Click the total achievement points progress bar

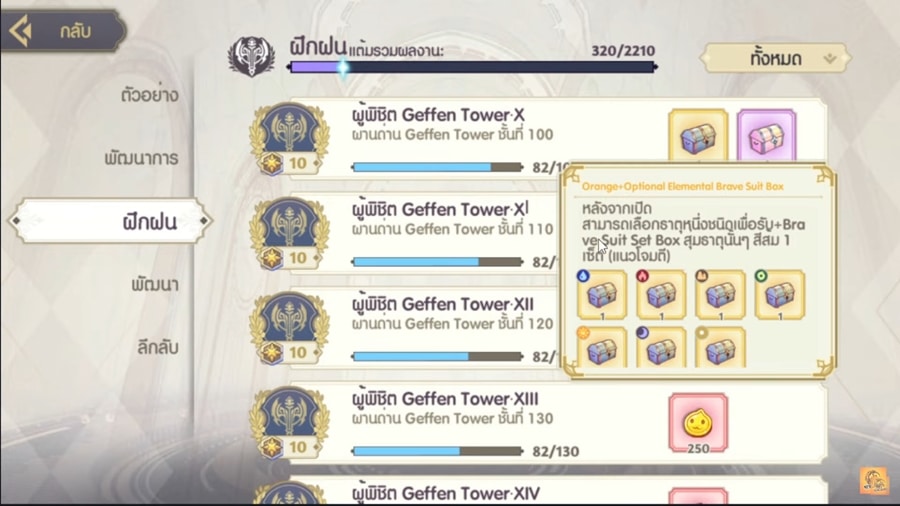(x=472, y=67)
